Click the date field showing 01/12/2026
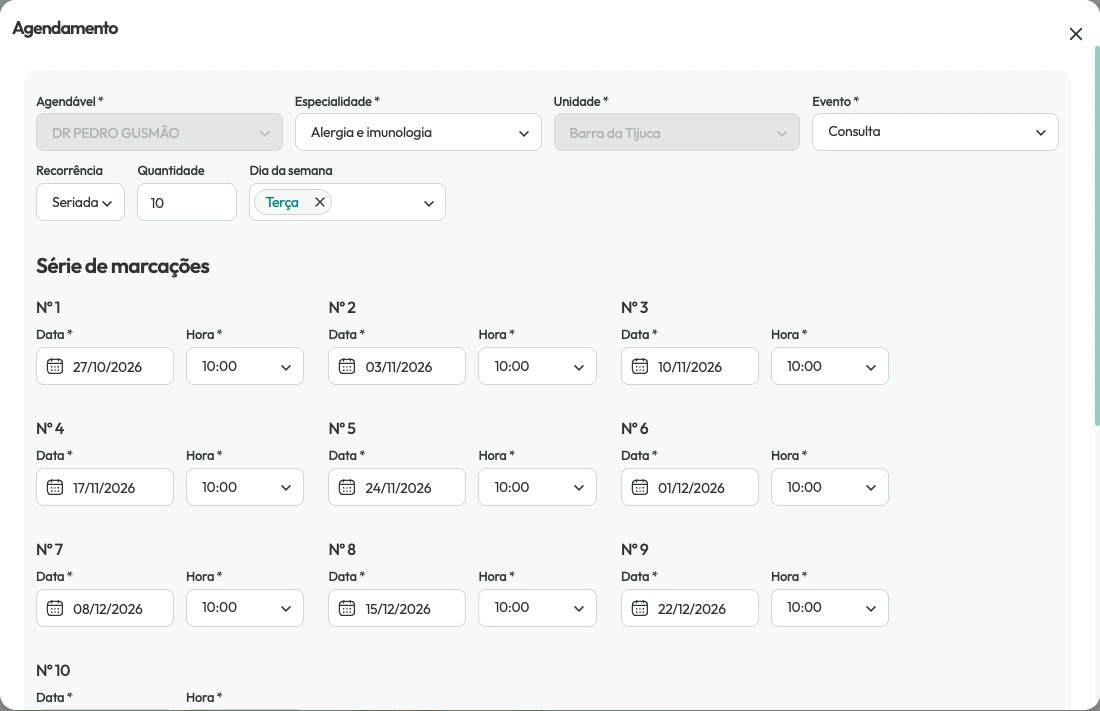The image size is (1100, 711). (690, 487)
